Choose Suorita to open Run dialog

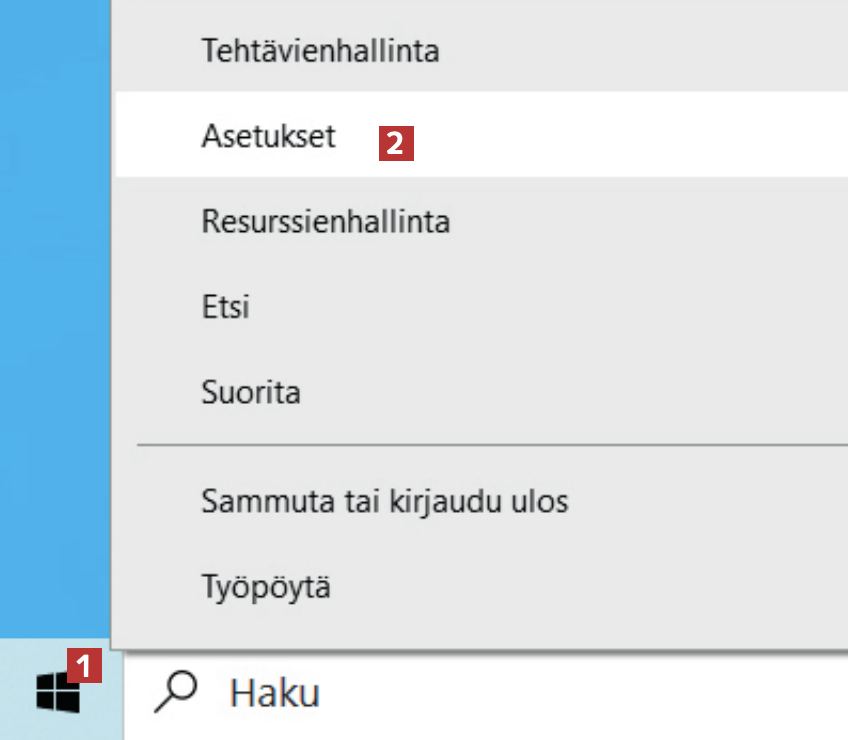pyautogui.click(x=250, y=391)
